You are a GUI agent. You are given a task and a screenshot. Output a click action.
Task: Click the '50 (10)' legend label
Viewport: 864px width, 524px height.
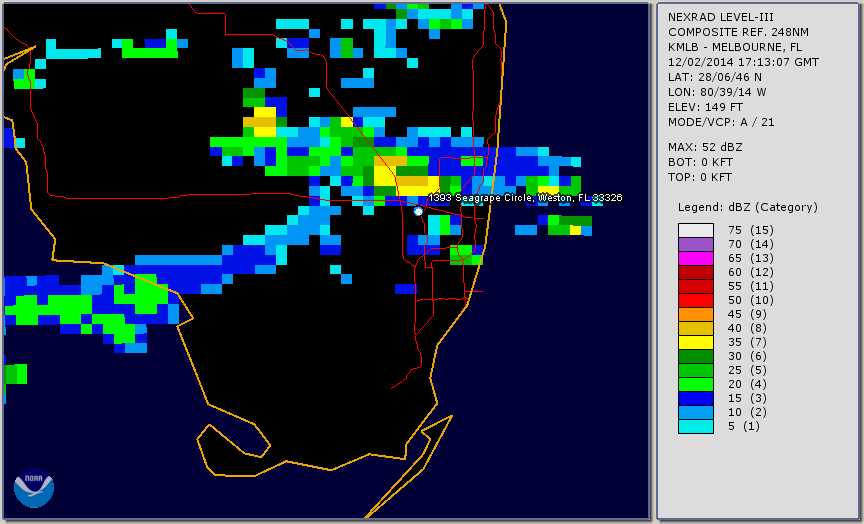[x=750, y=300]
